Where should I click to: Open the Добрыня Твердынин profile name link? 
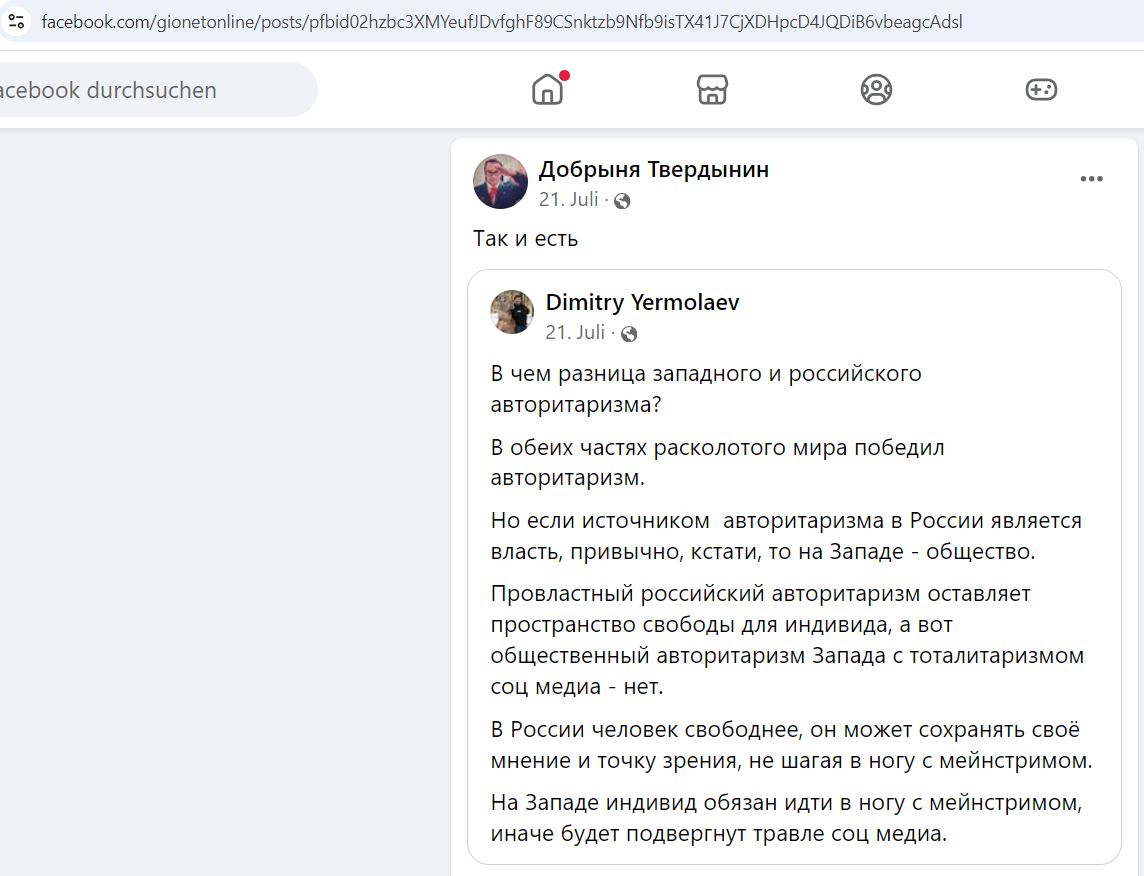point(654,169)
